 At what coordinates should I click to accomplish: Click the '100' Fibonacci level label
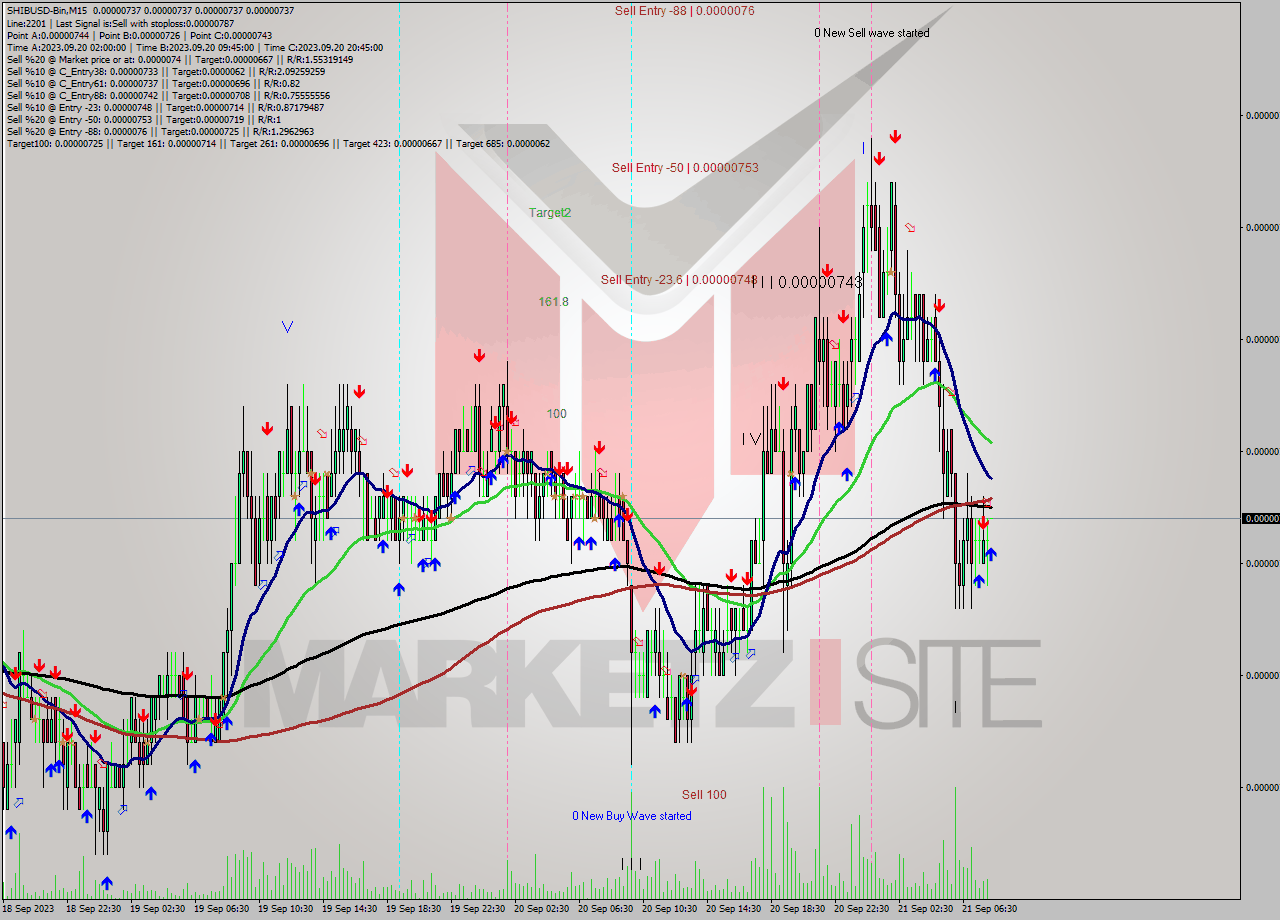(x=557, y=414)
